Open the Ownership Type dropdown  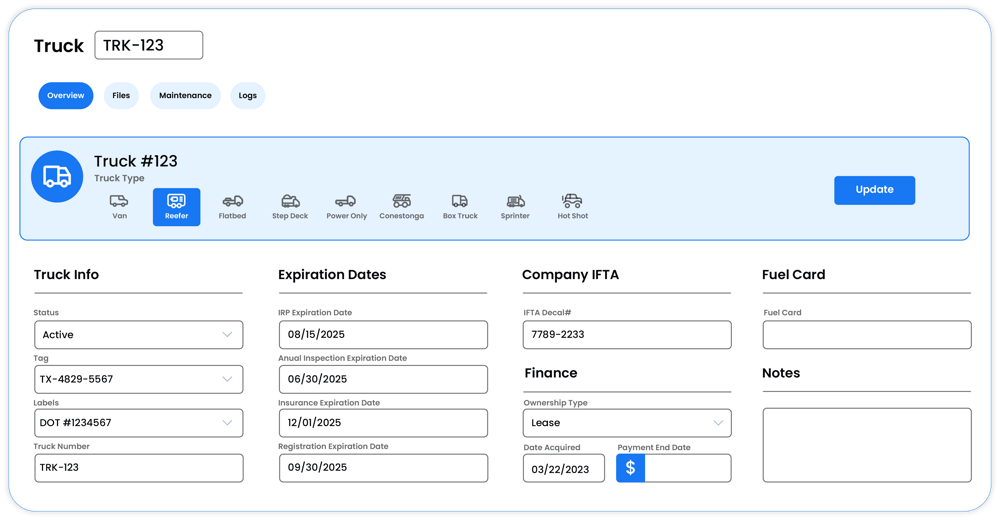coord(626,423)
